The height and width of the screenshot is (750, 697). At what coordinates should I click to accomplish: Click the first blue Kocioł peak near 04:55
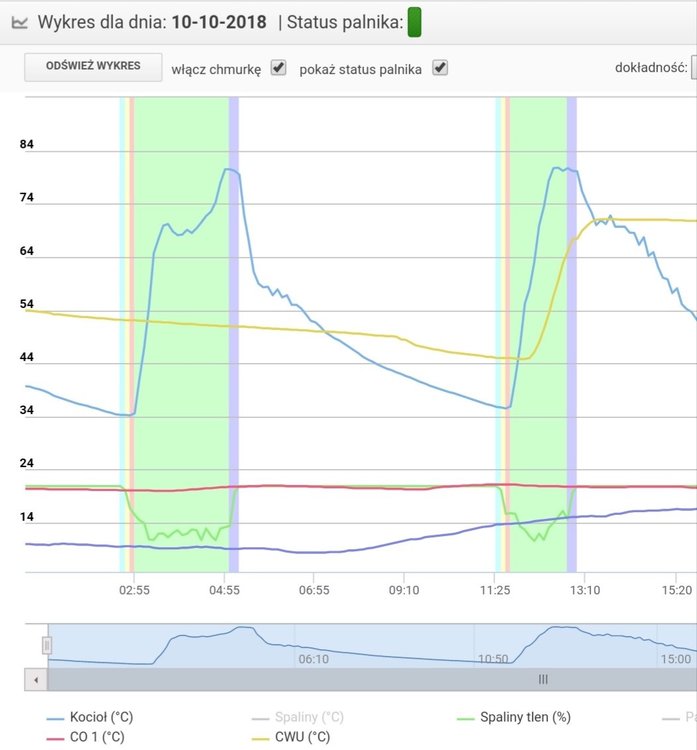pyautogui.click(x=230, y=170)
